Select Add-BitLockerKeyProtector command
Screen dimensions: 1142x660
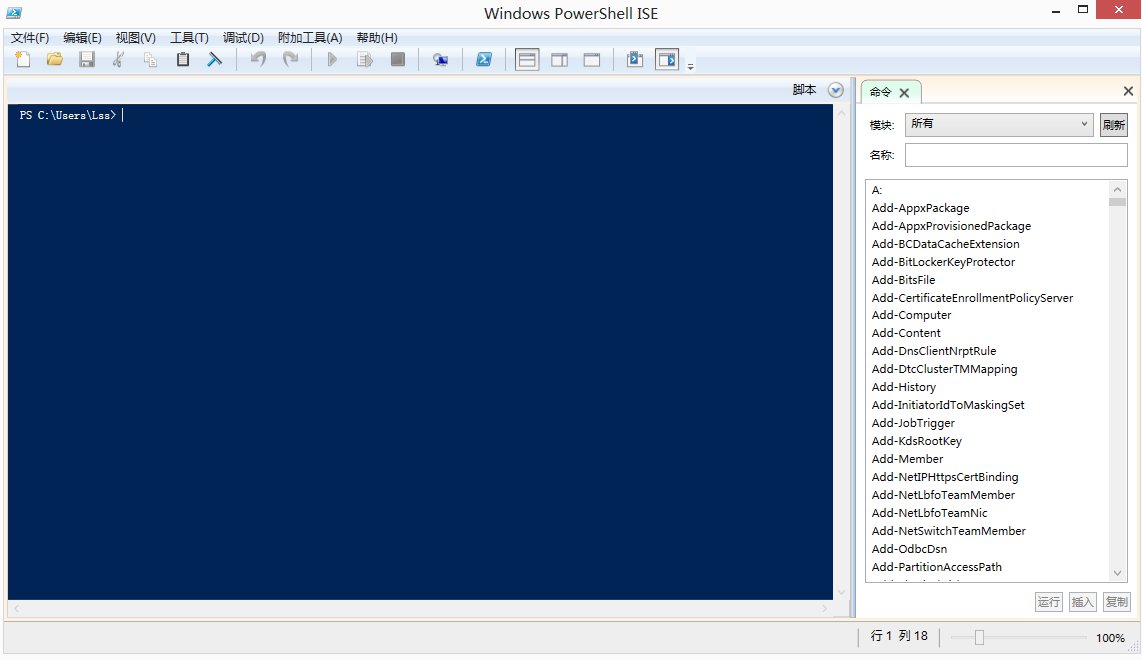[x=943, y=262]
